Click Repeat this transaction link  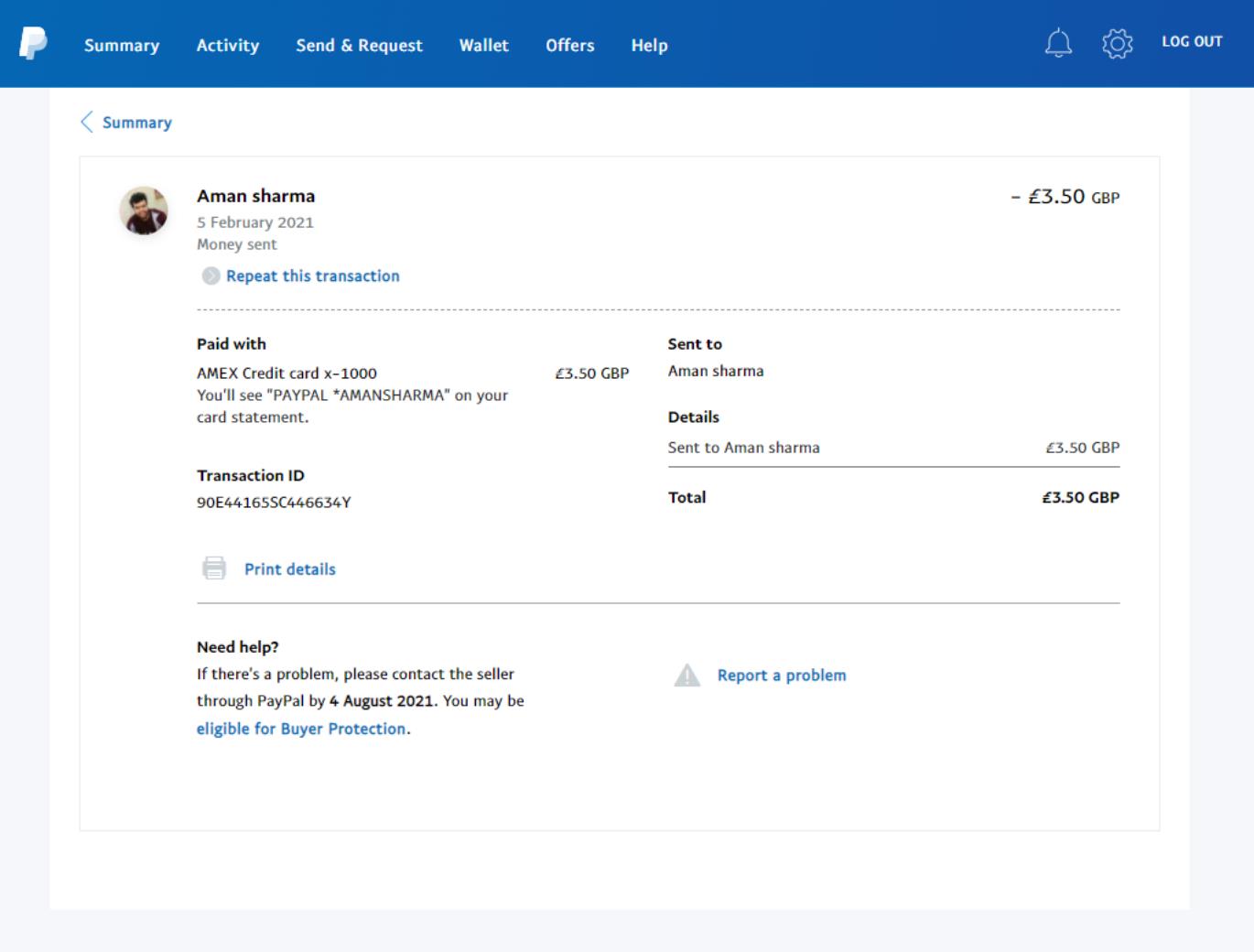pyautogui.click(x=312, y=276)
